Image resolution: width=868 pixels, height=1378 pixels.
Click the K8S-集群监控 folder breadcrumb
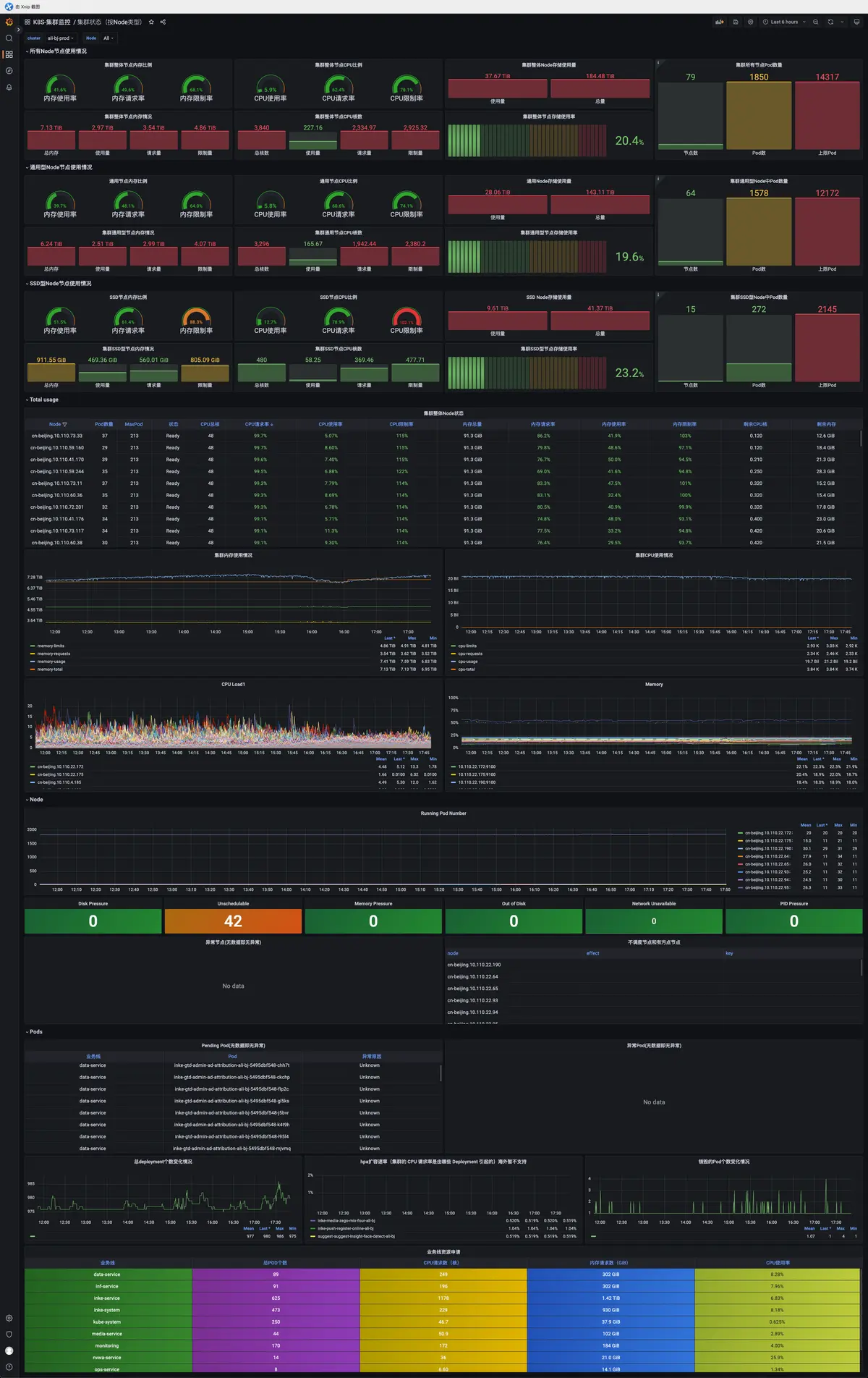pos(51,22)
